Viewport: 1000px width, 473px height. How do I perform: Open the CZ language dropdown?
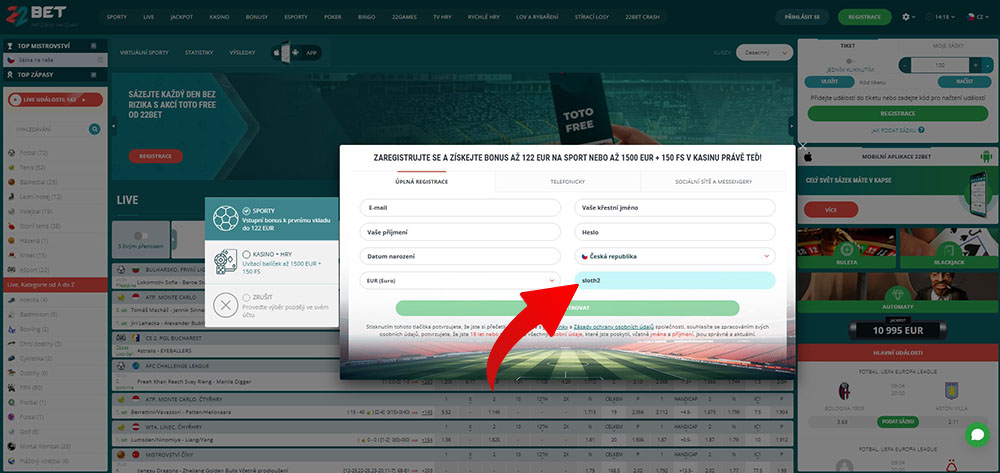[x=976, y=17]
